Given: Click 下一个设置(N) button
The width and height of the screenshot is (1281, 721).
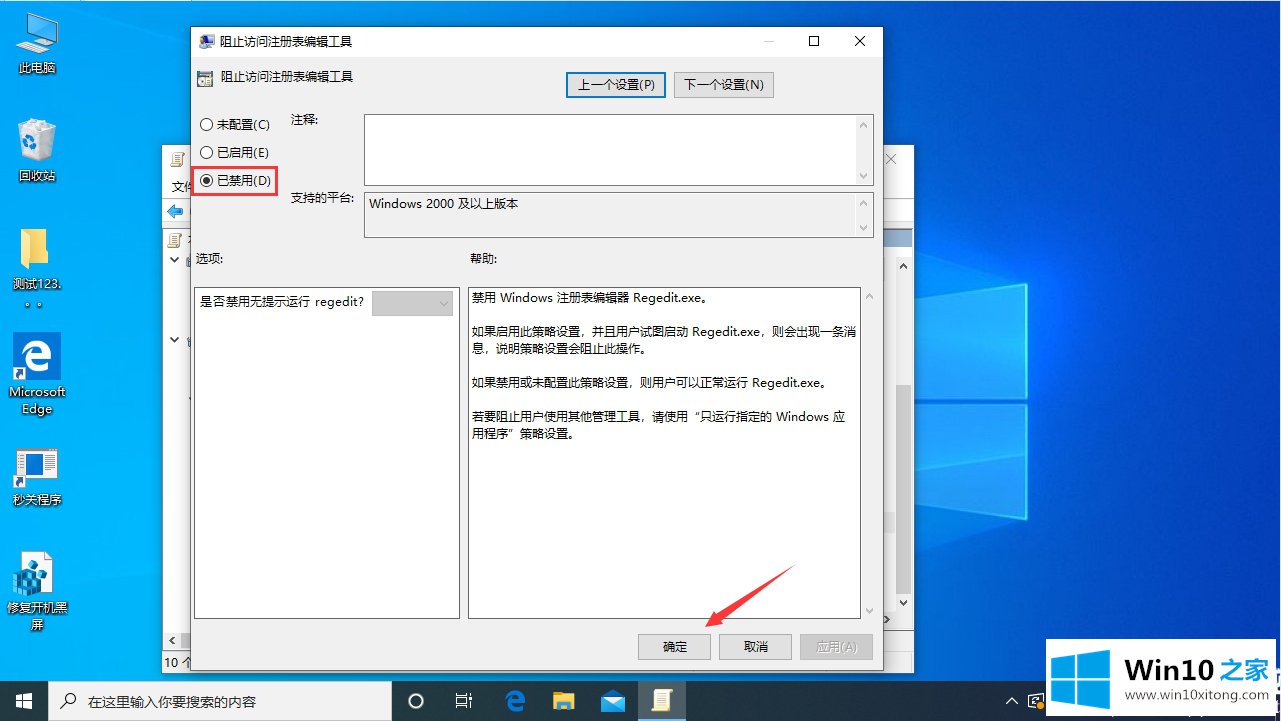Looking at the screenshot, I should [x=724, y=85].
